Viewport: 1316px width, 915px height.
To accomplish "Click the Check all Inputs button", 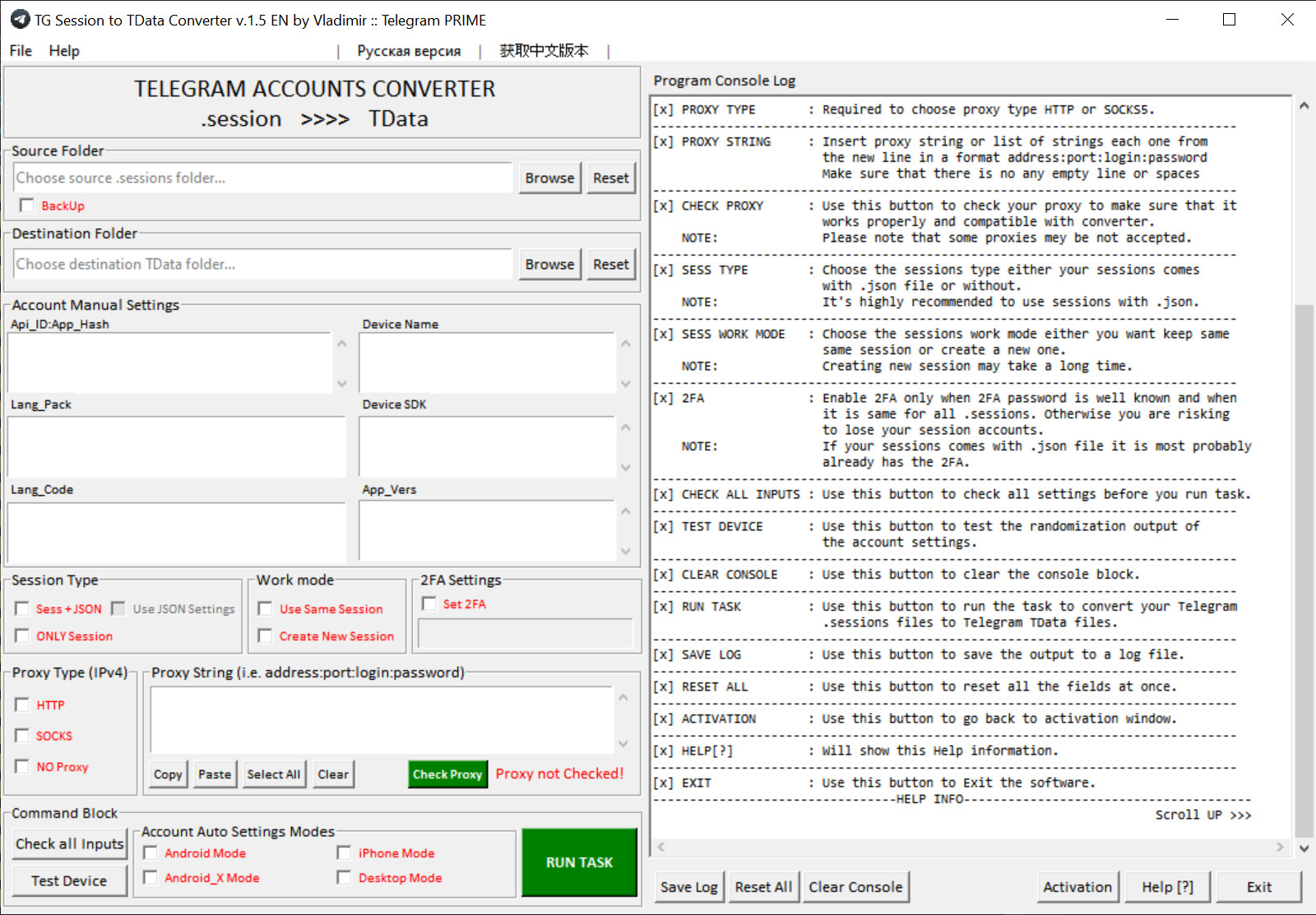I will [70, 844].
